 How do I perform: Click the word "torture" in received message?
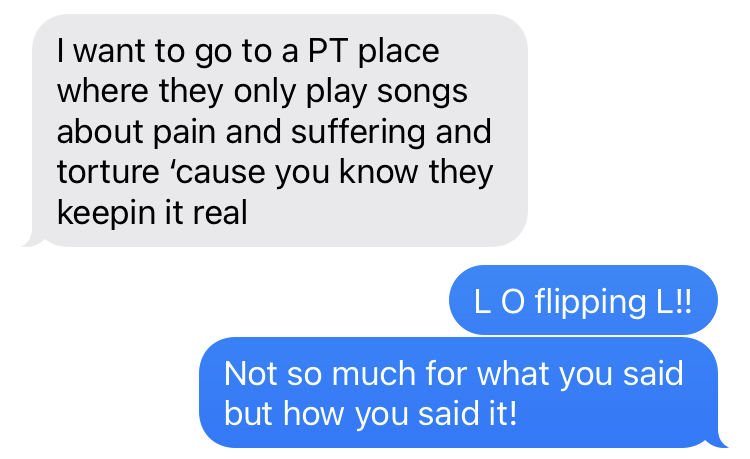(108, 172)
